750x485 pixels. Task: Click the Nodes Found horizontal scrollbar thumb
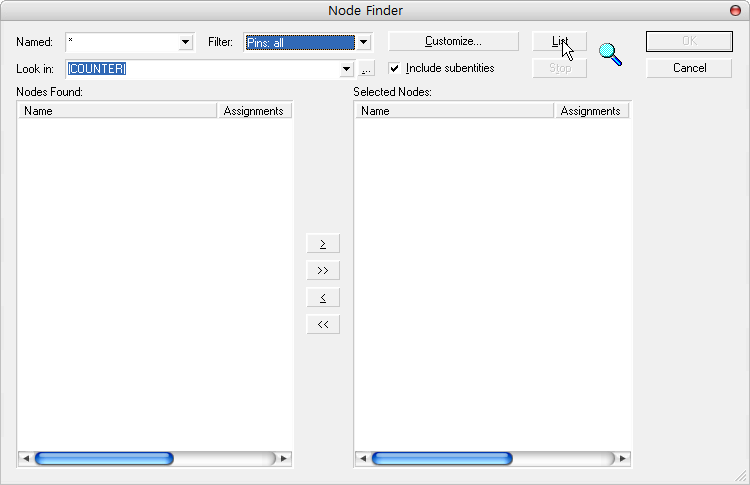pyautogui.click(x=104, y=458)
